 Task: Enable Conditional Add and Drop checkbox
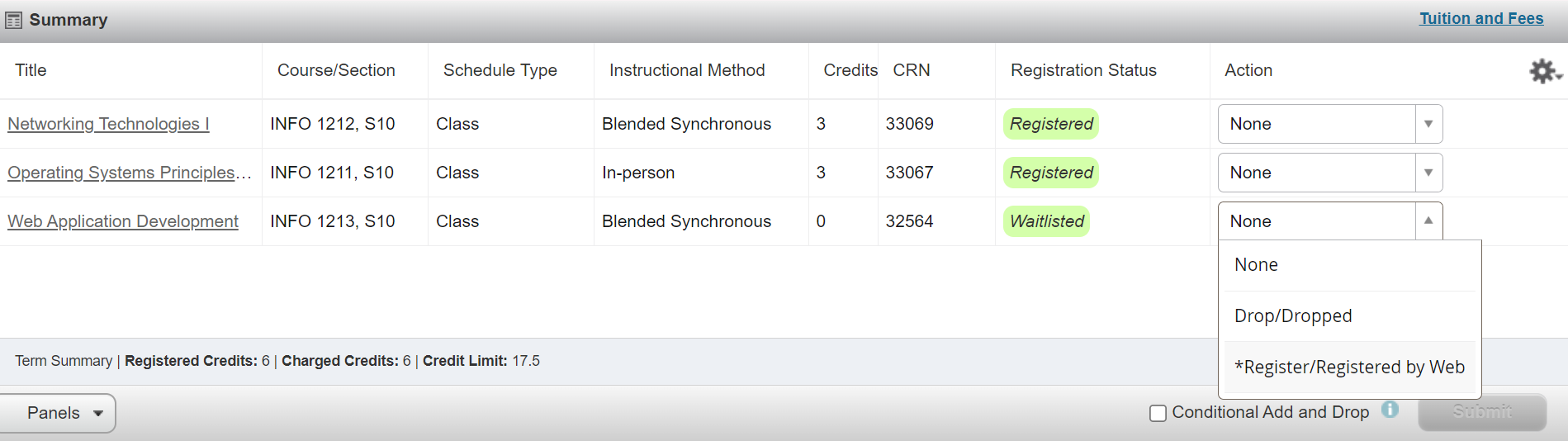[1158, 413]
